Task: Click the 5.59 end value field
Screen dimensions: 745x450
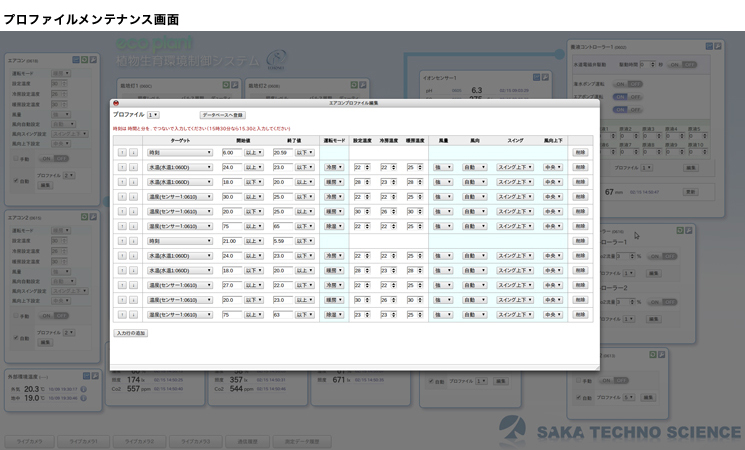Action: tap(283, 241)
